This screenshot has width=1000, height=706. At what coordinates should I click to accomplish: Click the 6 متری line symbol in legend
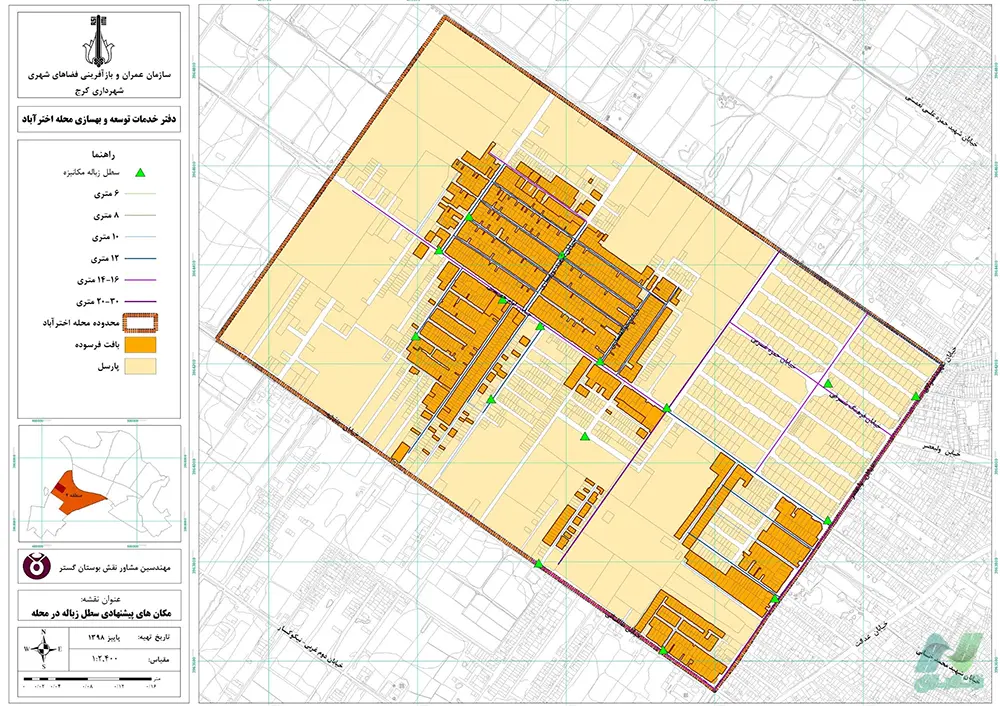point(141,193)
